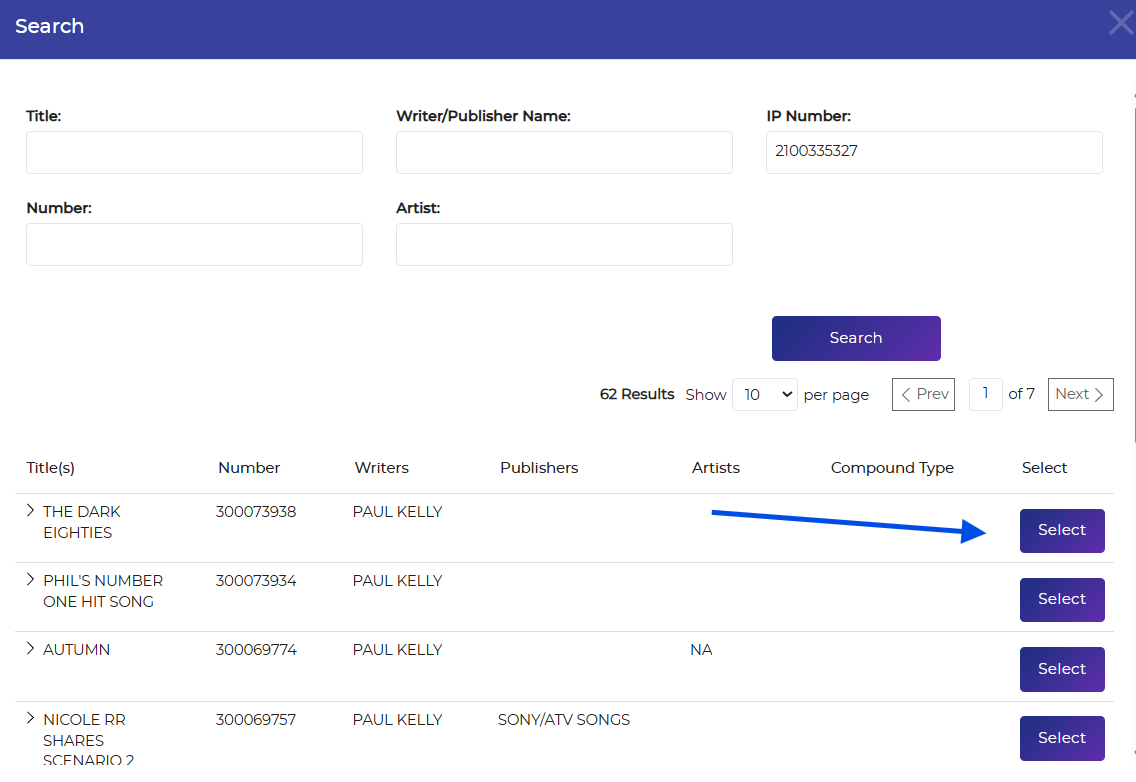Select NICOLE RR SHARES SCENARIO 2 work
The height and width of the screenshot is (782, 1136).
(x=1062, y=738)
